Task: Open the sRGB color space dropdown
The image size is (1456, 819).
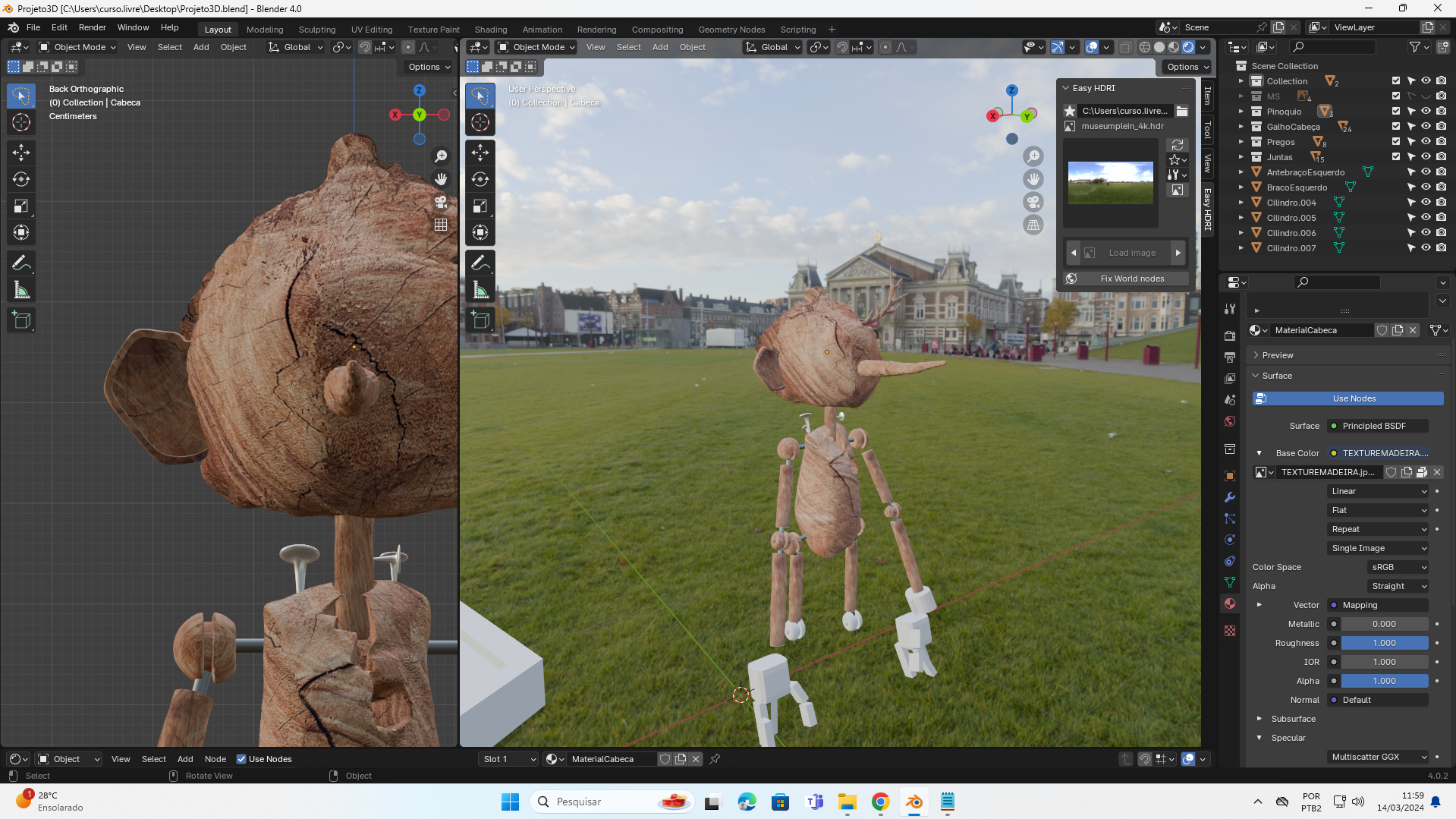Action: (x=1399, y=567)
